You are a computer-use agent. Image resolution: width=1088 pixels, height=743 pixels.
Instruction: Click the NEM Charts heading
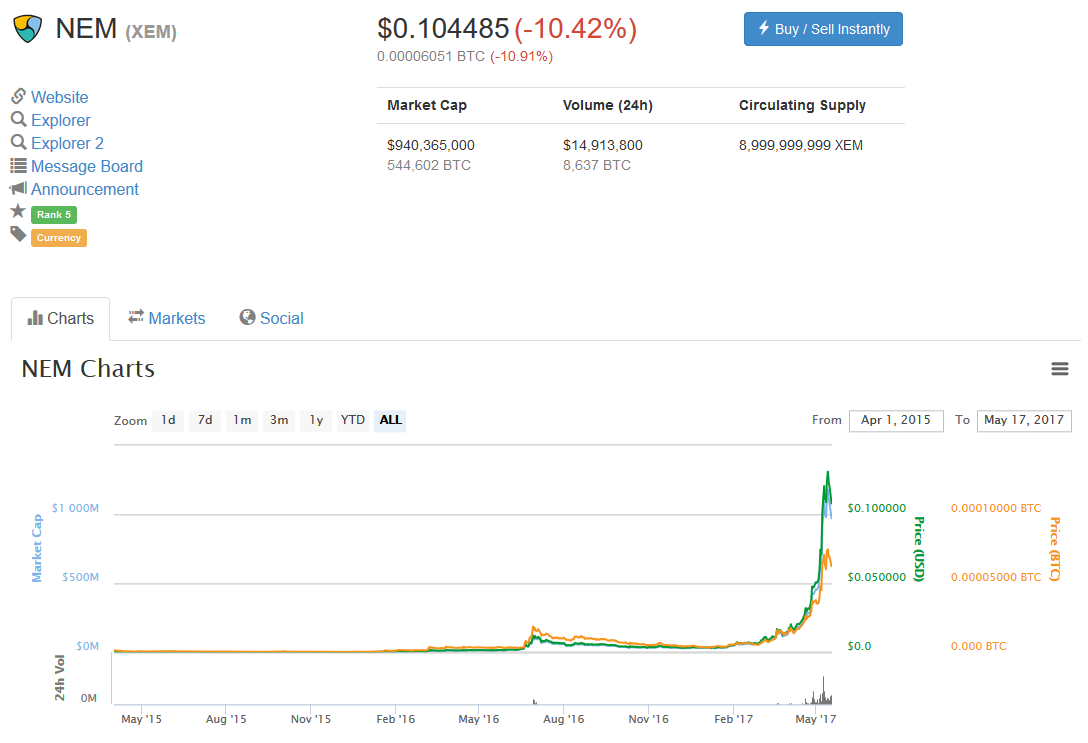pos(88,369)
